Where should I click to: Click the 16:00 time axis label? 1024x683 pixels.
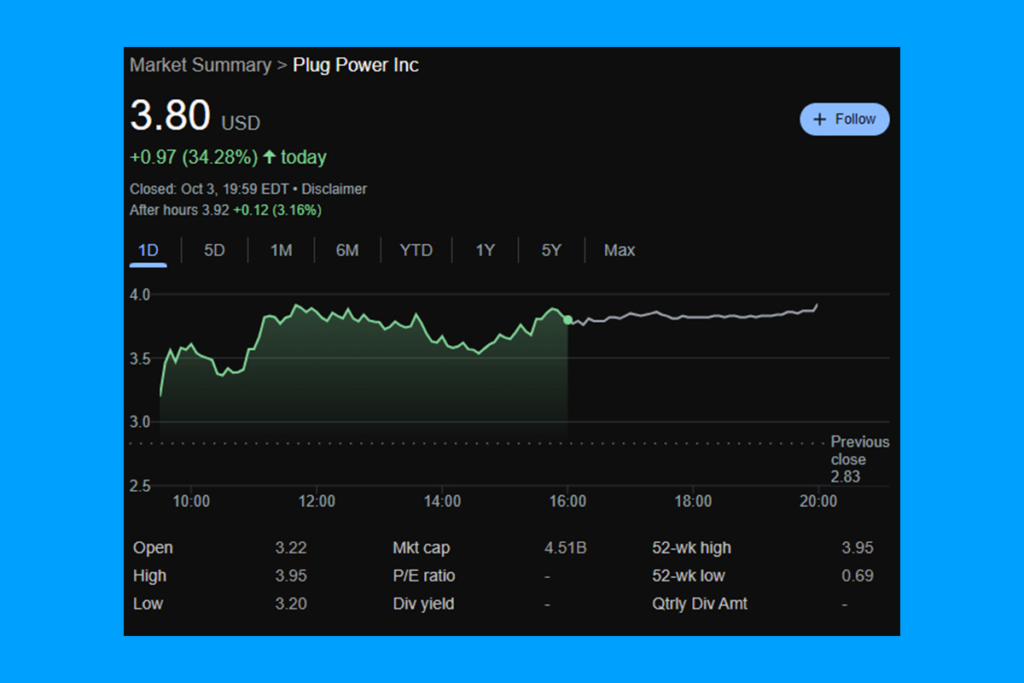tap(568, 501)
